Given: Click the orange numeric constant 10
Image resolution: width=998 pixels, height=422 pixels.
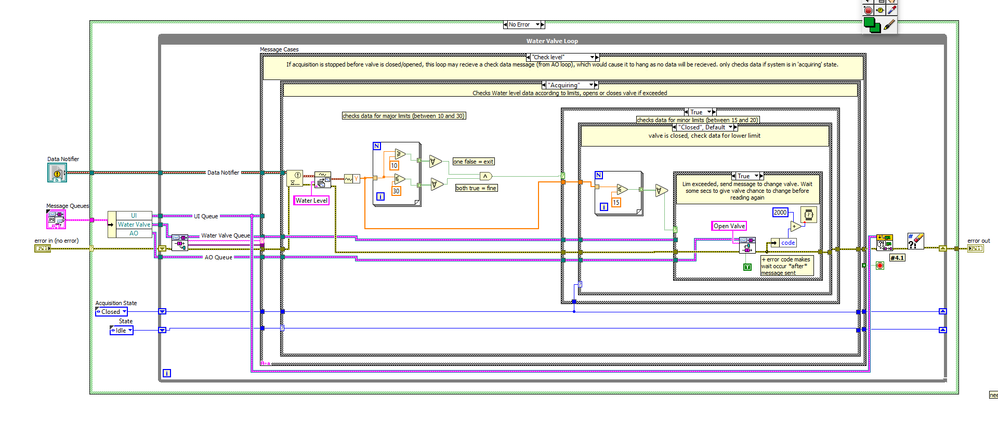Looking at the screenshot, I should tap(394, 165).
